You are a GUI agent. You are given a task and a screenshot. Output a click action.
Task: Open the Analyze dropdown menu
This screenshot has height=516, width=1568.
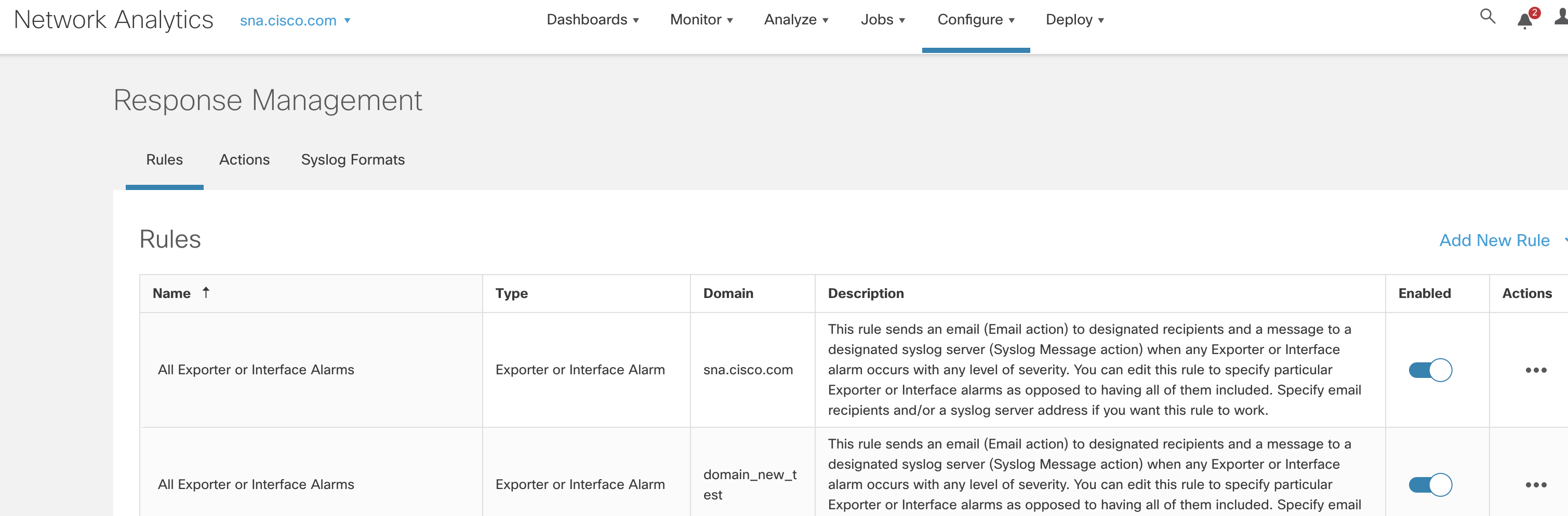point(795,20)
